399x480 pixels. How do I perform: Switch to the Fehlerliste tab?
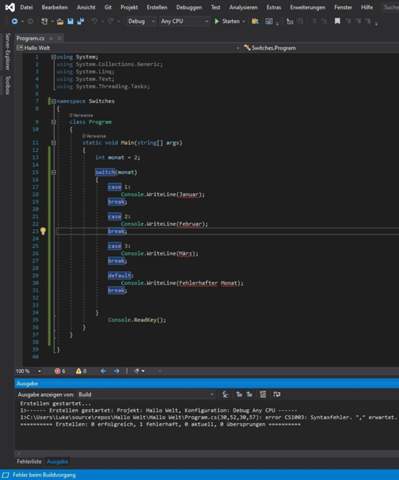tap(29, 462)
